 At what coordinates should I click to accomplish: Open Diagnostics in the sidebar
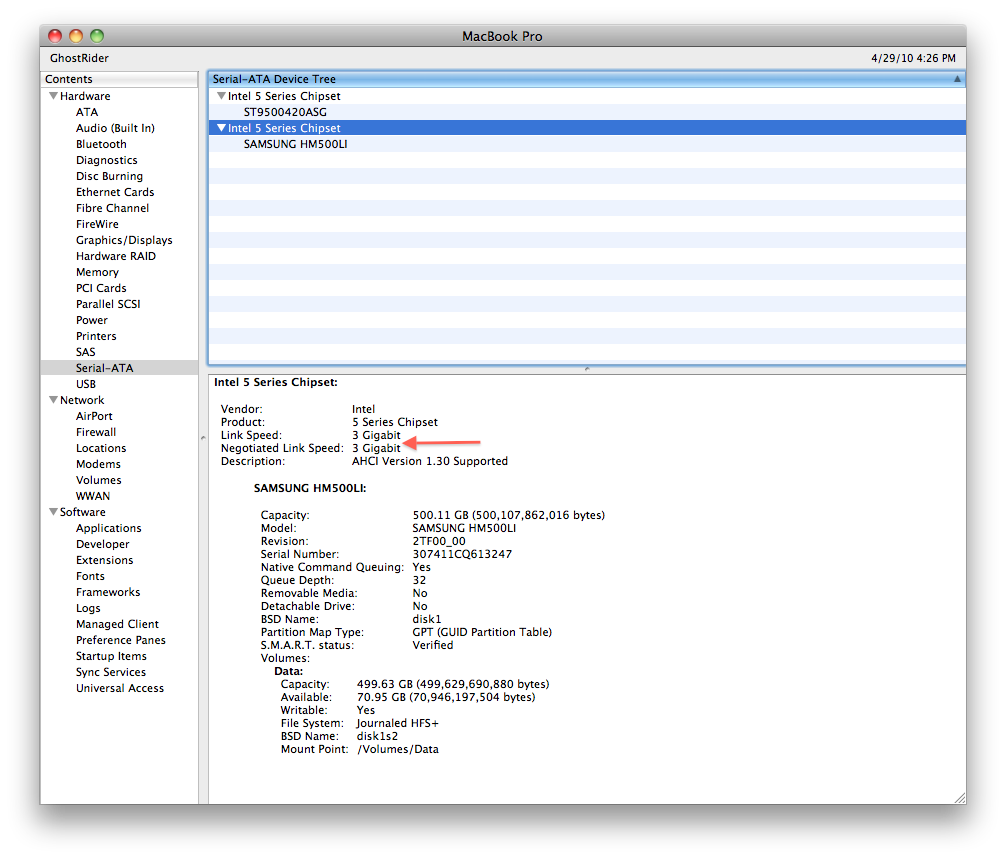[x=107, y=160]
